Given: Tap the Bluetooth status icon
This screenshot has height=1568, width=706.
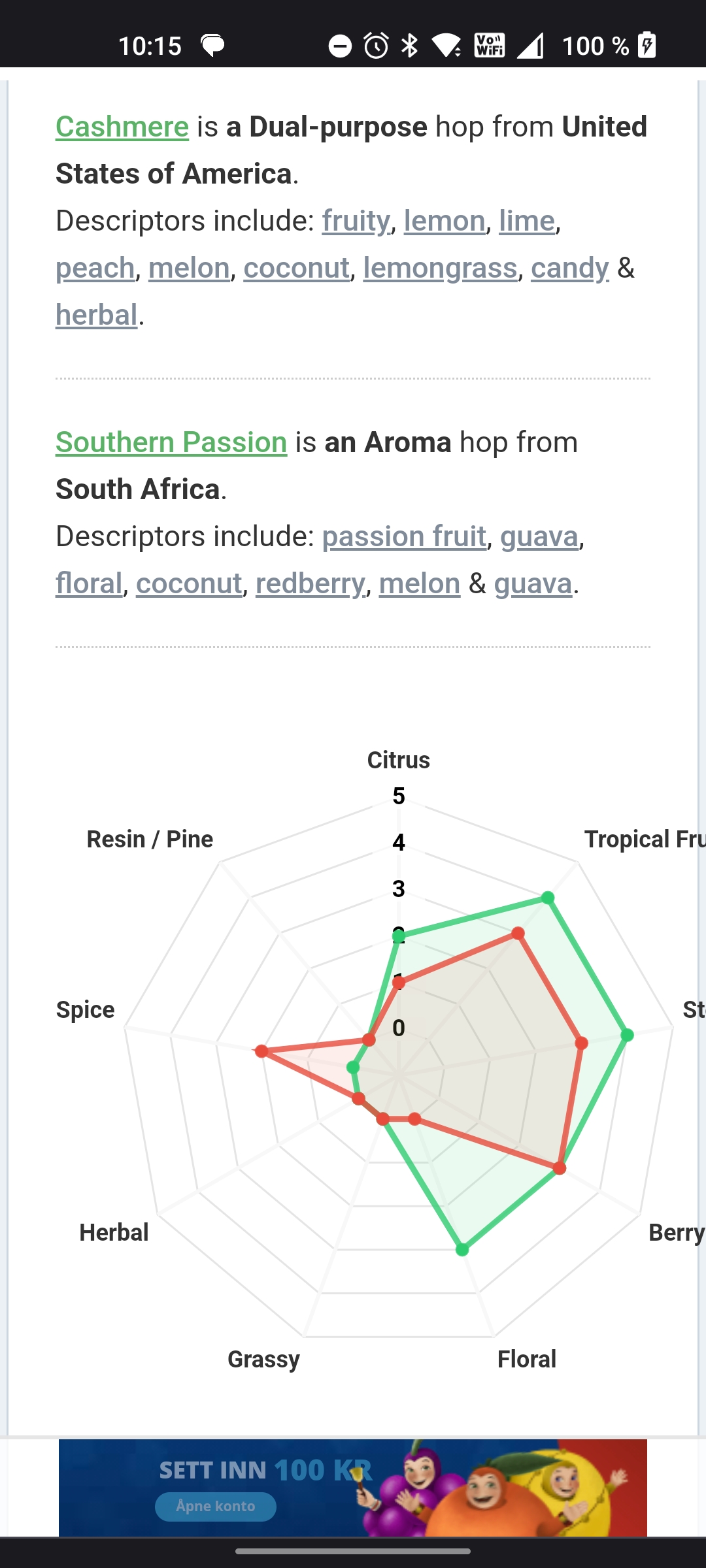Looking at the screenshot, I should pyautogui.click(x=410, y=46).
